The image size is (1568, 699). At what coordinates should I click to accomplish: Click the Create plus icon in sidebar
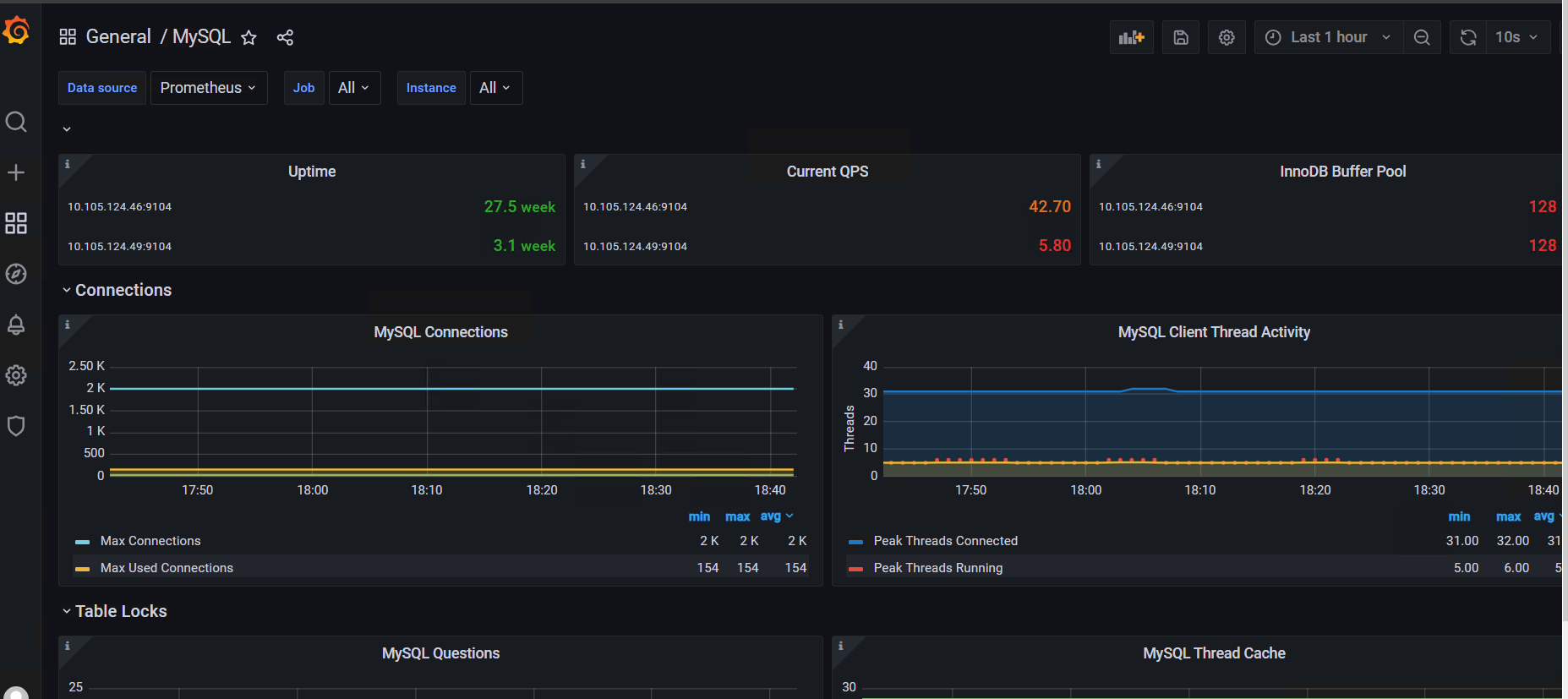coord(16,172)
